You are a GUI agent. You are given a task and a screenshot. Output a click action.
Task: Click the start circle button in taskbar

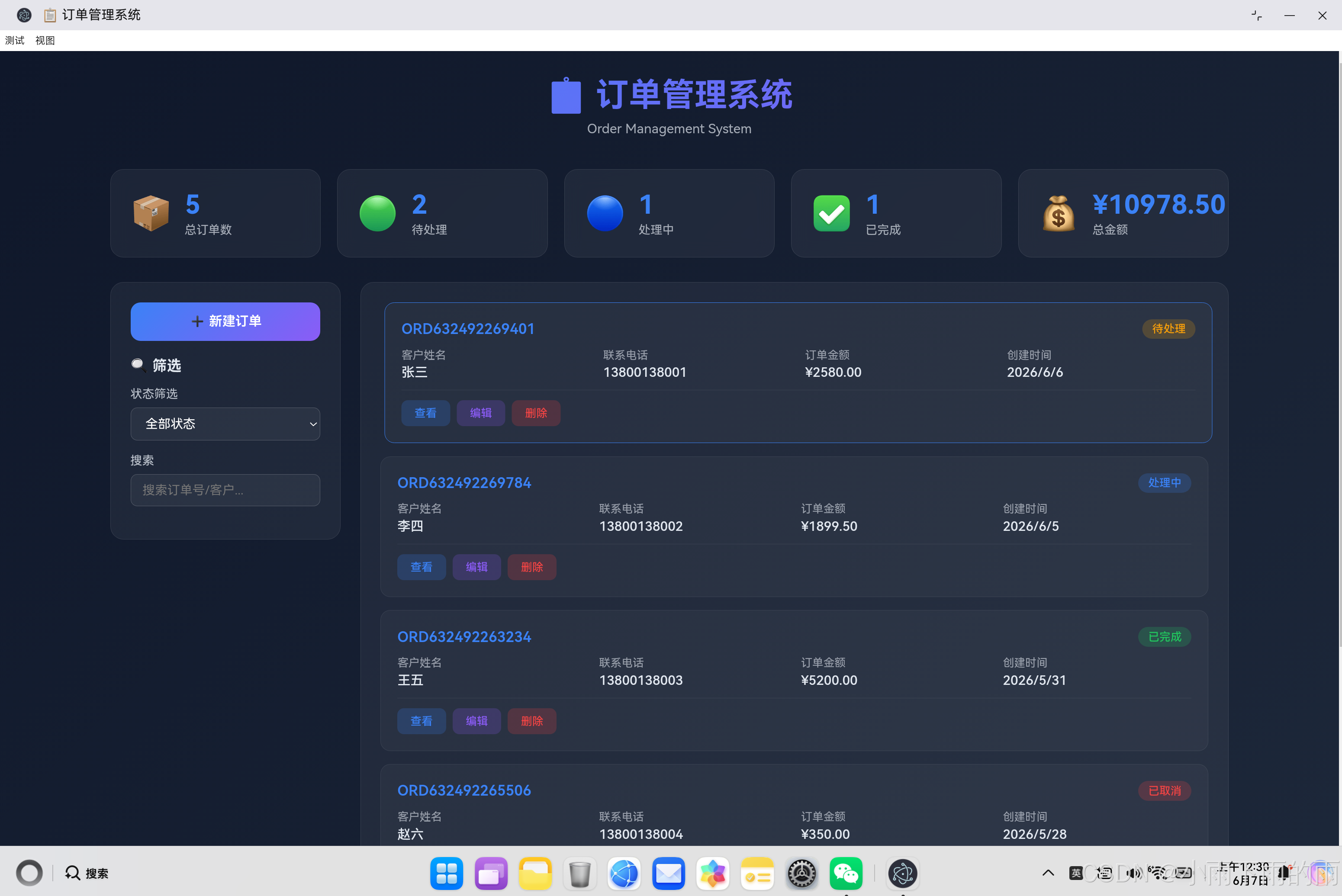pyautogui.click(x=29, y=873)
